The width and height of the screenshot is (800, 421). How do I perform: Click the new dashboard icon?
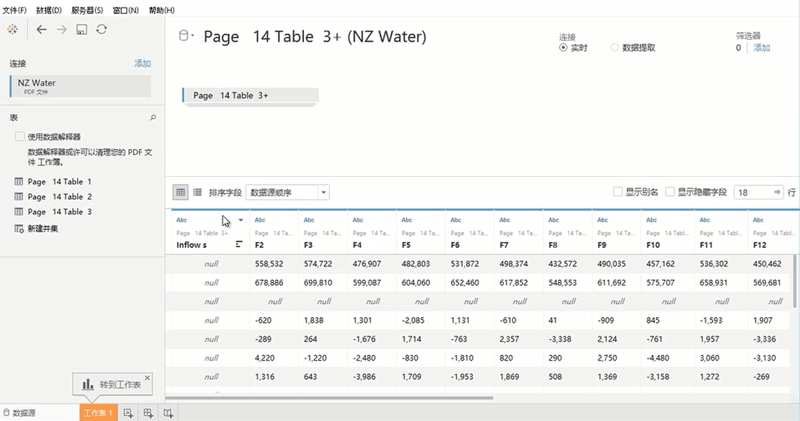[148, 412]
